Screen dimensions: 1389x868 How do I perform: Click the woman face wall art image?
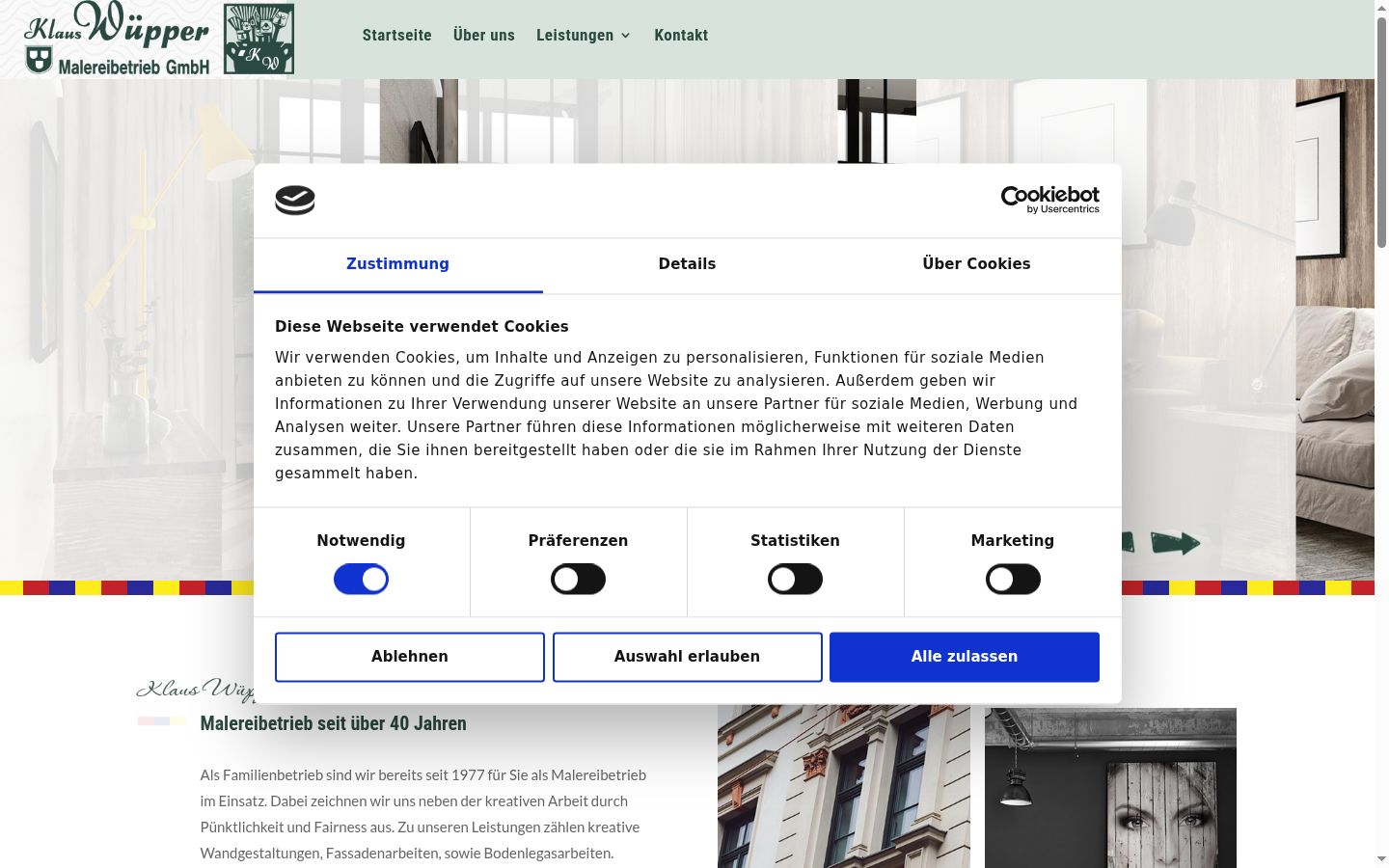coord(1110,788)
